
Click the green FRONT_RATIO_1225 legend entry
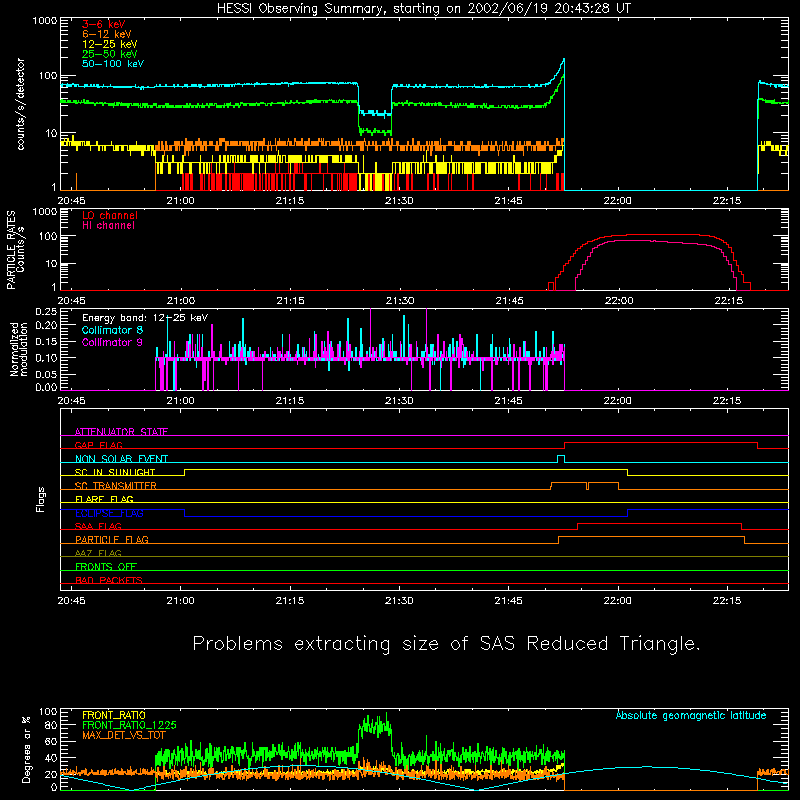tap(129, 725)
